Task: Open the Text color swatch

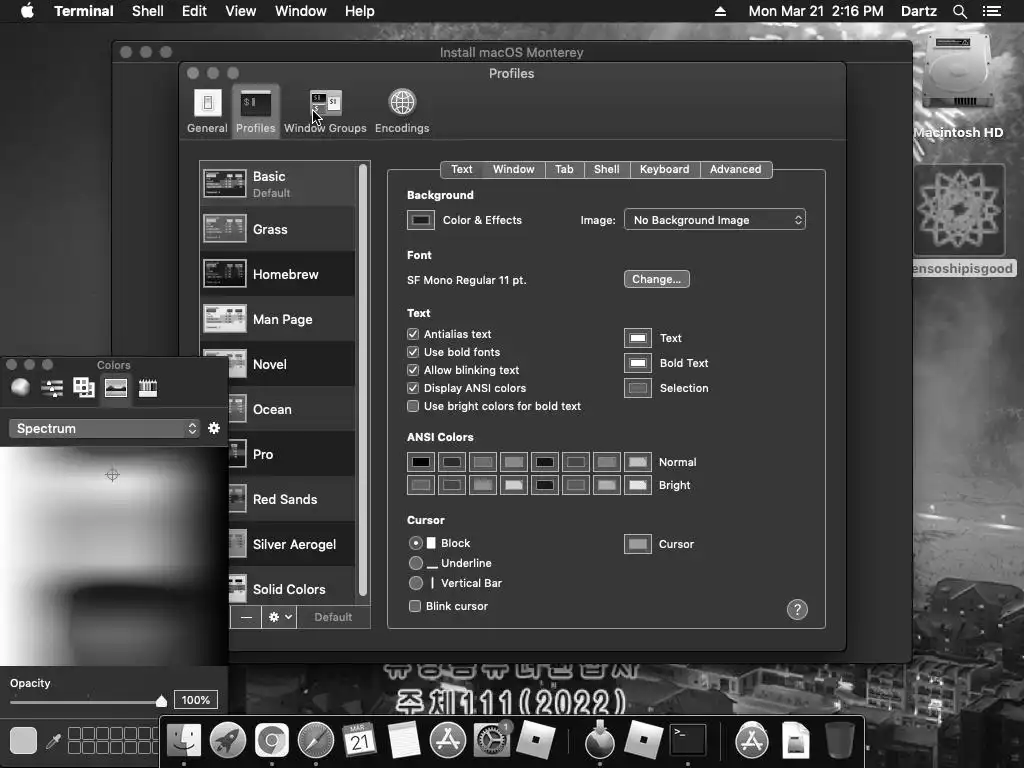Action: tap(637, 338)
